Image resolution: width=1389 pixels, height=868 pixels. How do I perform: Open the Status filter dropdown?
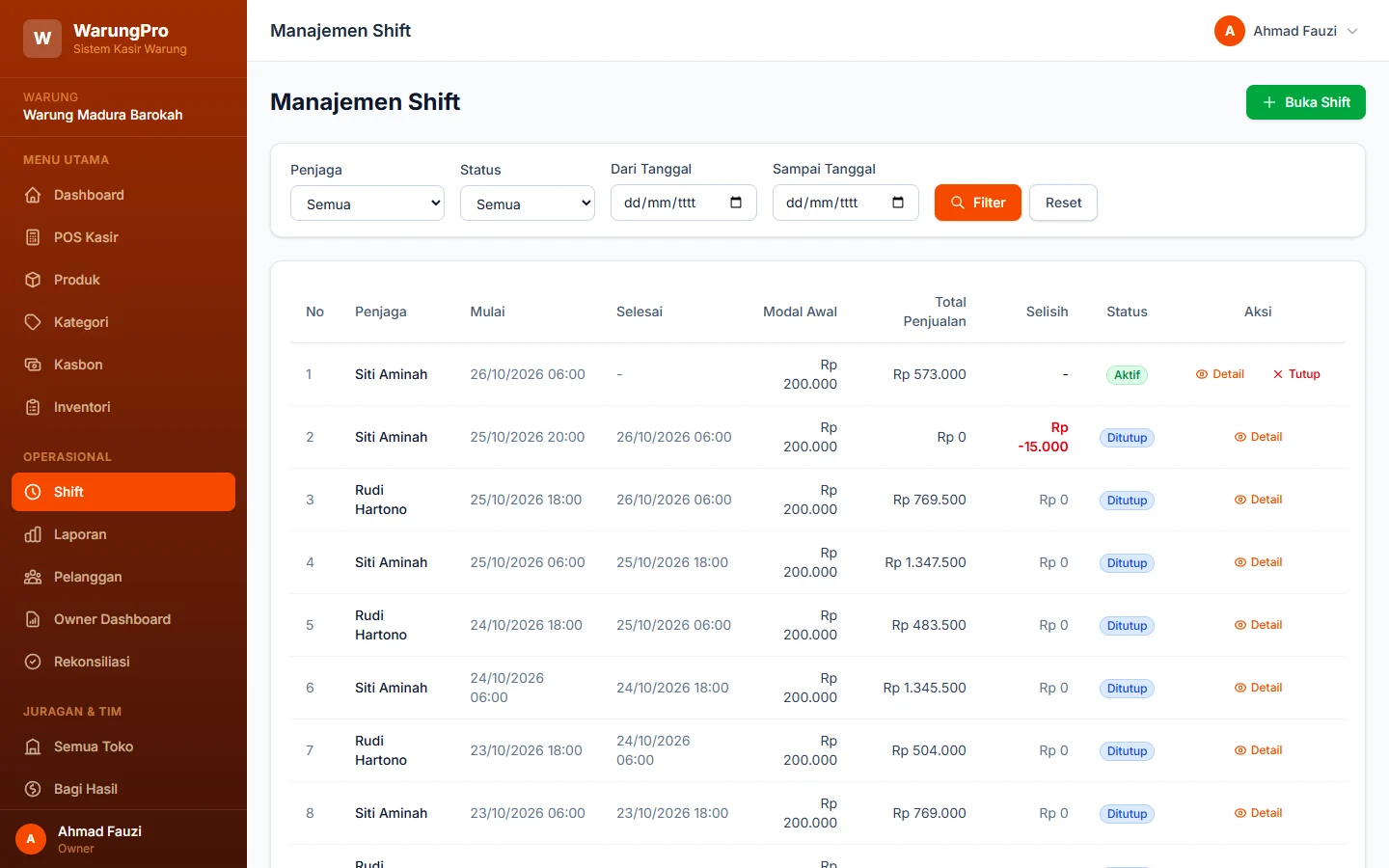(528, 203)
